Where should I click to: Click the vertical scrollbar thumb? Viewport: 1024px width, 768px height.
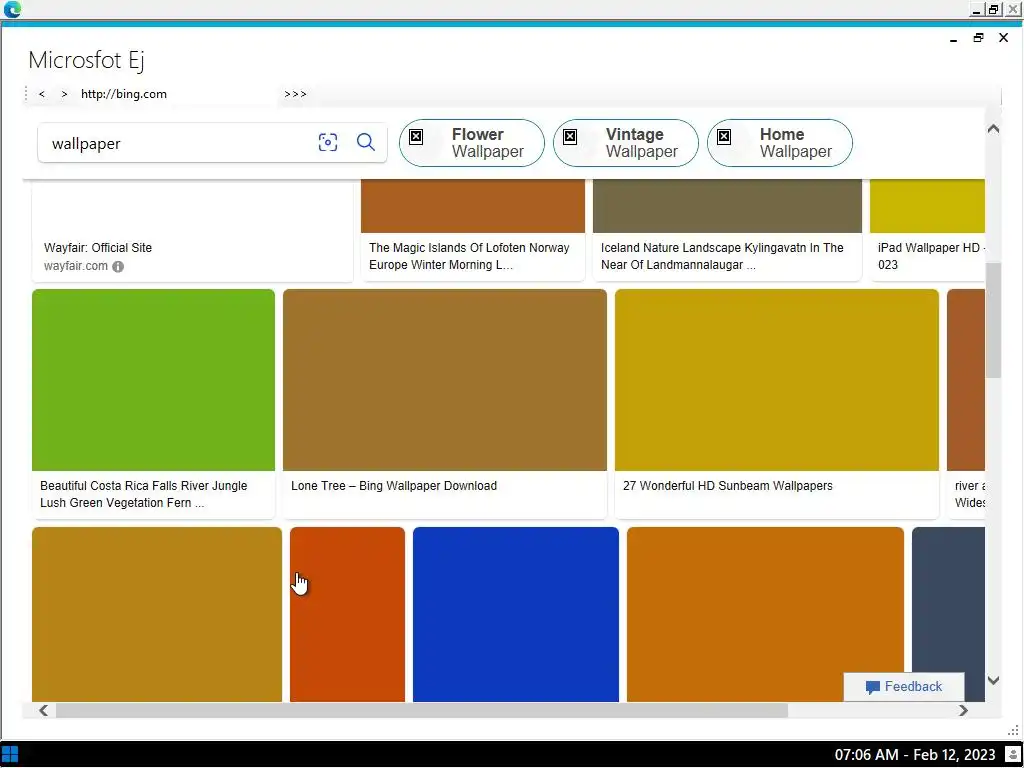pos(993,320)
